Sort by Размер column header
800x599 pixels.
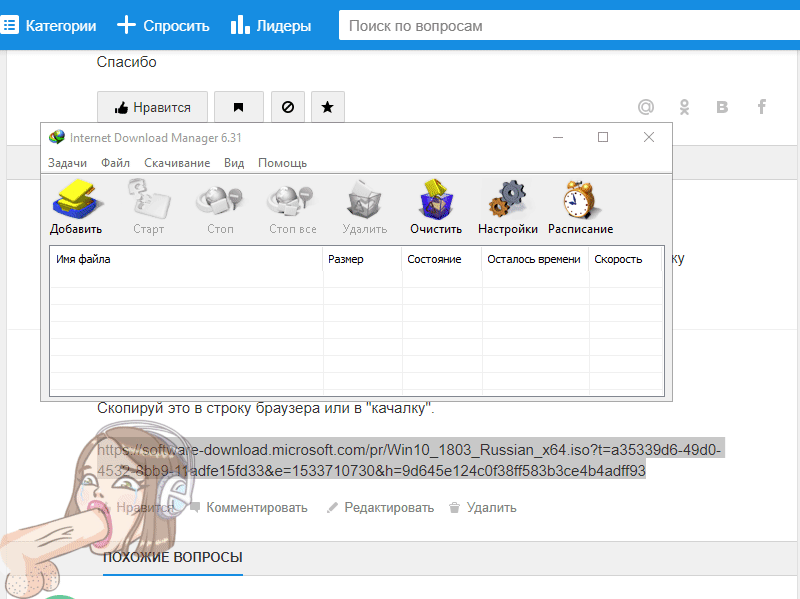click(x=362, y=259)
